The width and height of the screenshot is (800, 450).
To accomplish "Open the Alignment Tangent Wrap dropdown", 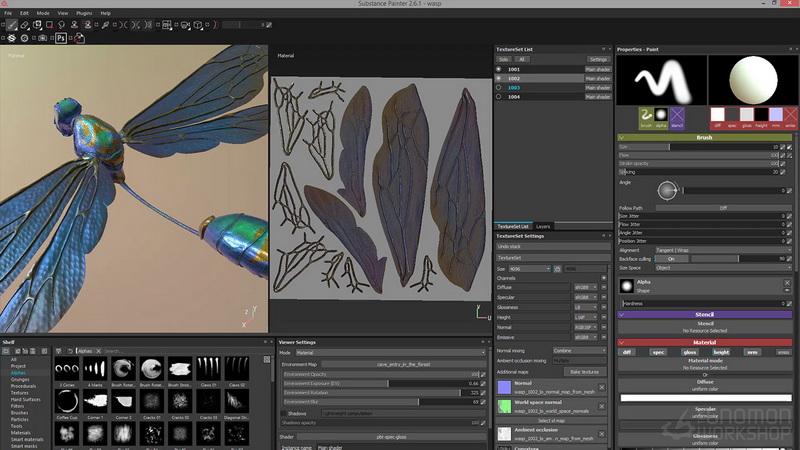I will [723, 250].
